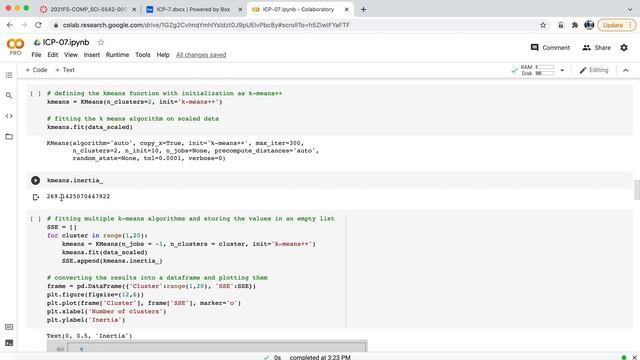Collapse the header with the chevron up
Image resolution: width=640 pixels, height=360 pixels.
pyautogui.click(x=626, y=70)
